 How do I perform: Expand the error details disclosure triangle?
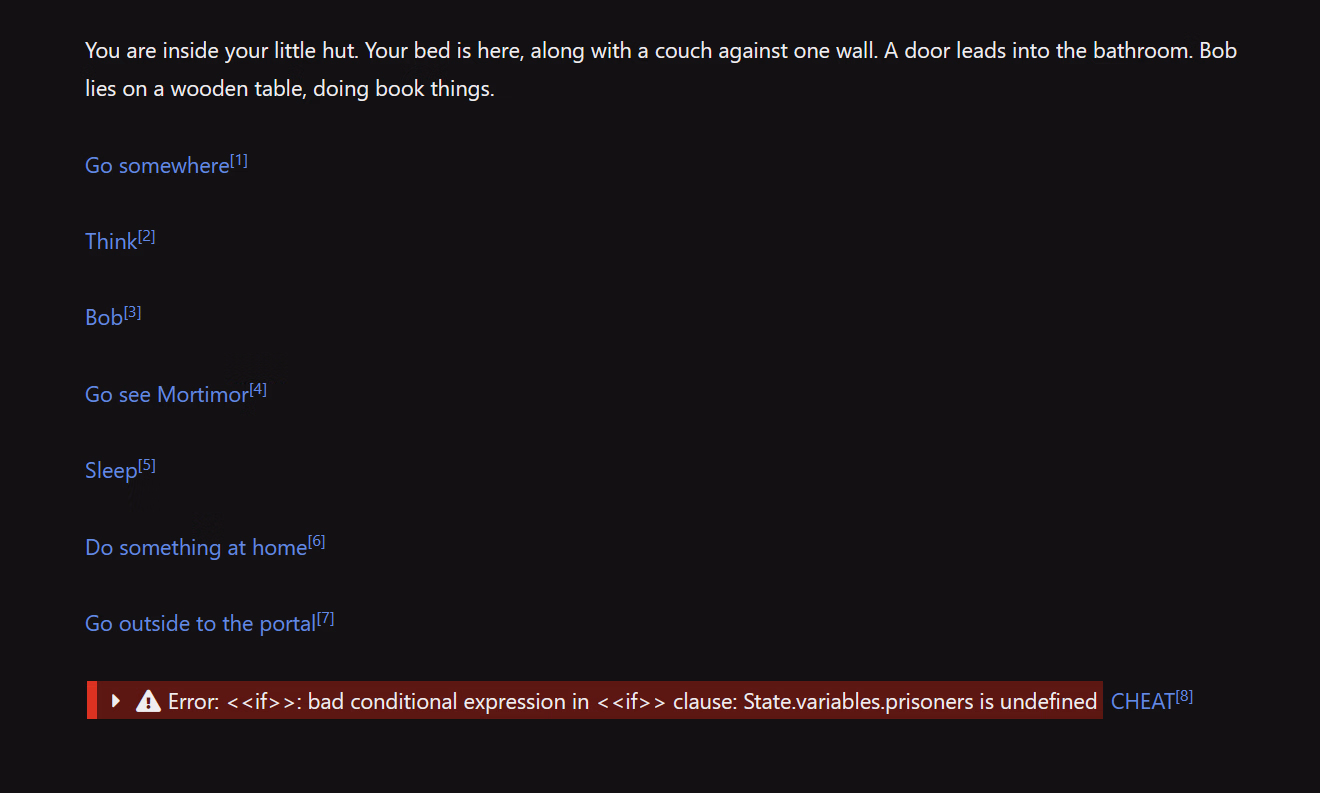[x=116, y=701]
